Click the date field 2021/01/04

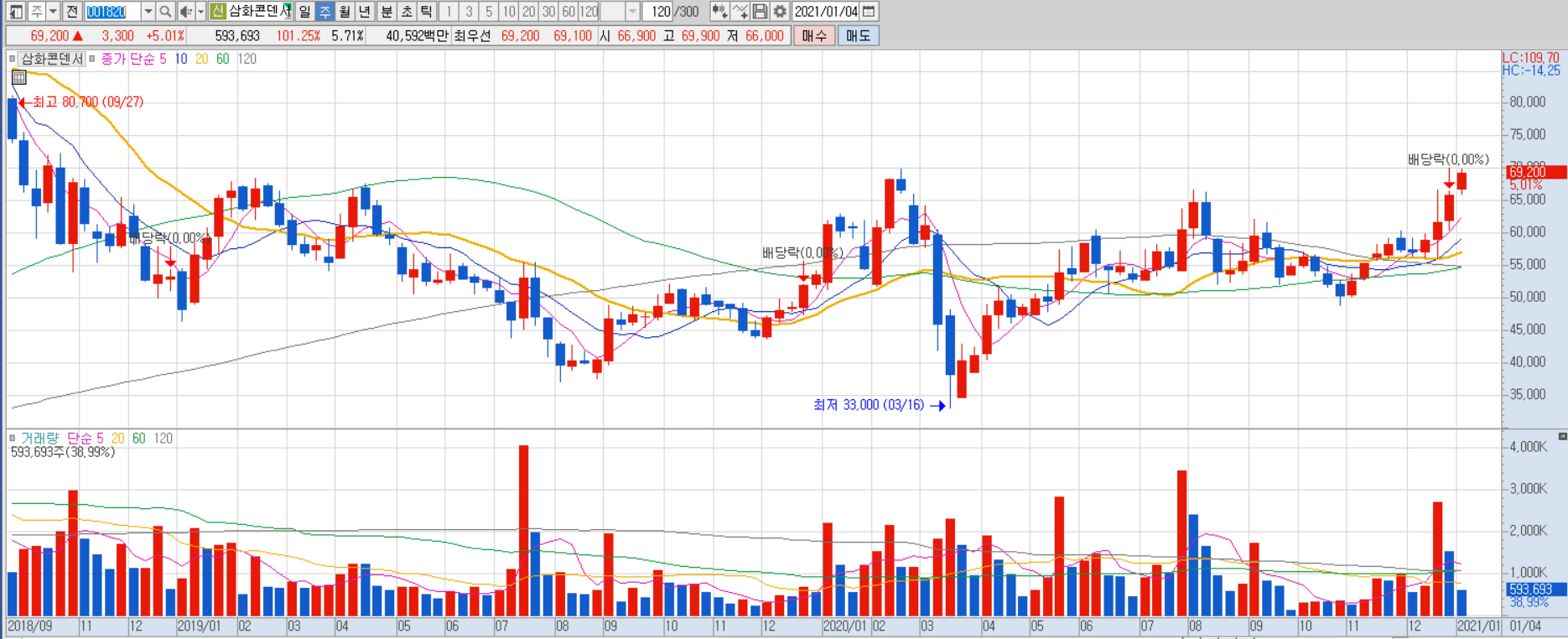click(826, 12)
